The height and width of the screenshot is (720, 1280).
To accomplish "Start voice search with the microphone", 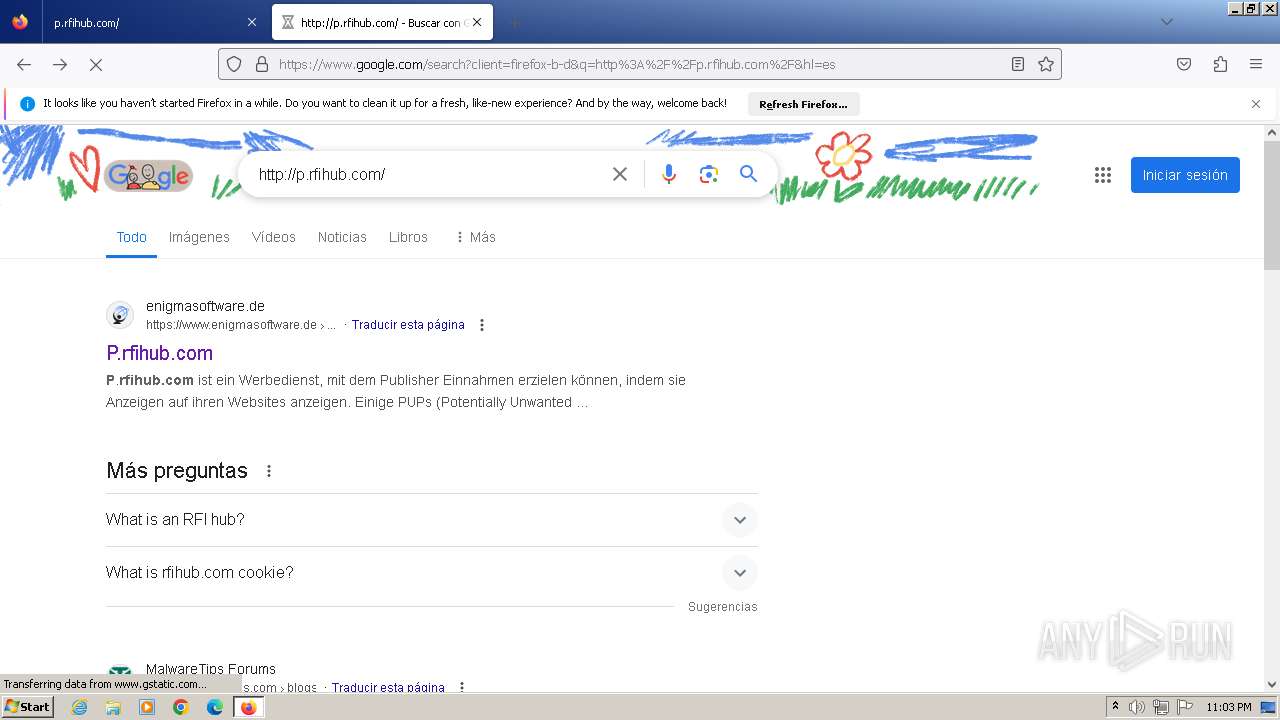I will tap(669, 174).
